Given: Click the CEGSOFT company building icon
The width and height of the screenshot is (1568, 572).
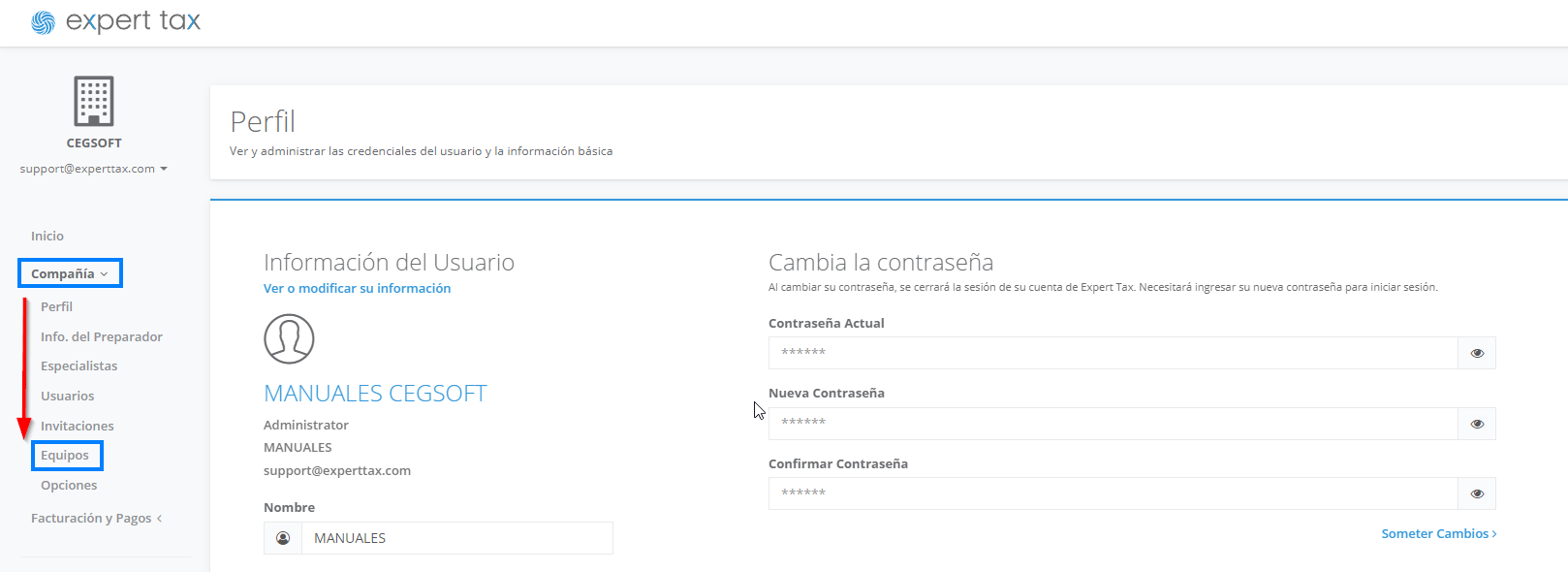Looking at the screenshot, I should [94, 101].
